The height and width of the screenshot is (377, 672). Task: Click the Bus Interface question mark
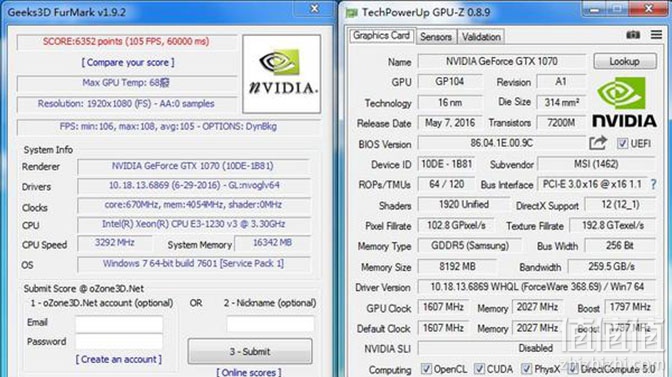pos(653,185)
